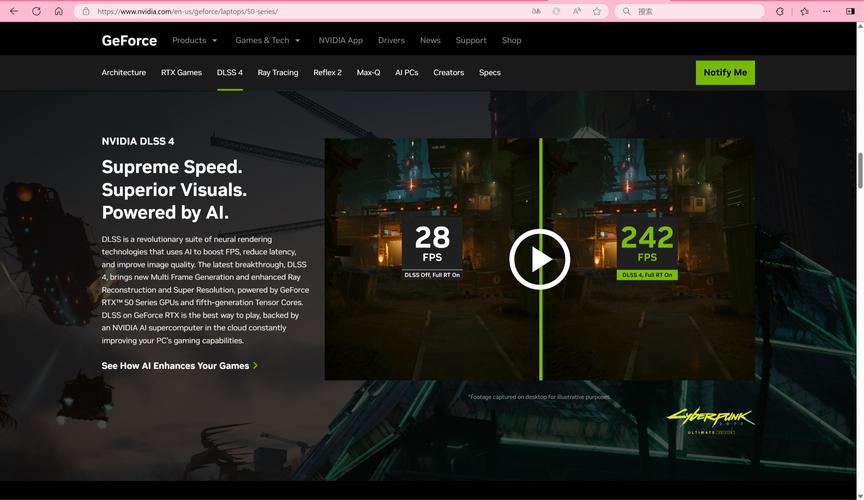The height and width of the screenshot is (500, 864).
Task: Jump to the AI PCs section tab
Action: pyautogui.click(x=407, y=72)
